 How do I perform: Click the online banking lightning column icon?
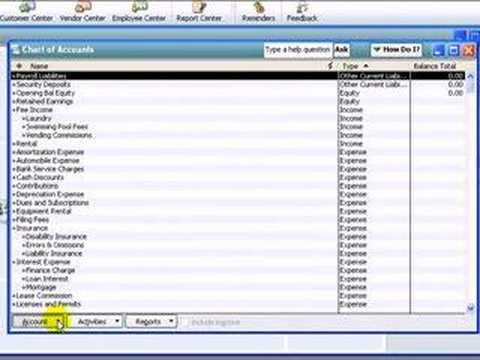coord(330,66)
